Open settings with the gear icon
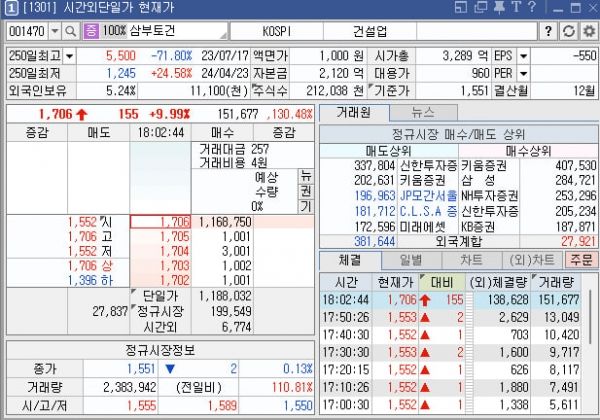 coord(589,31)
